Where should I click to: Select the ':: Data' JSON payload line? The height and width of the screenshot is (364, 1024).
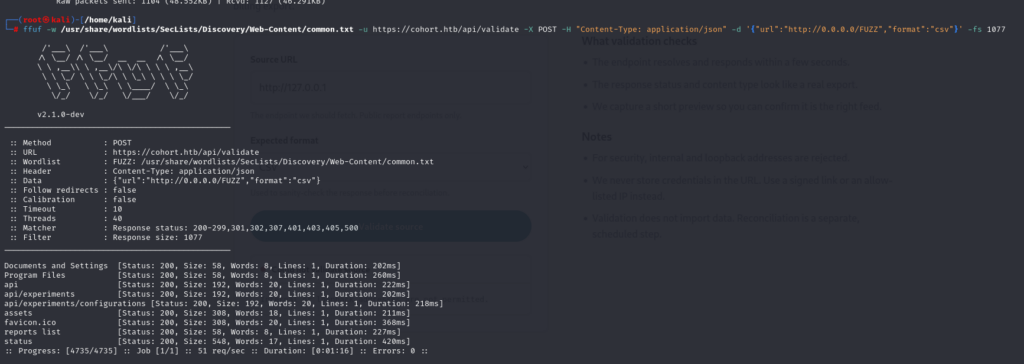[165, 180]
